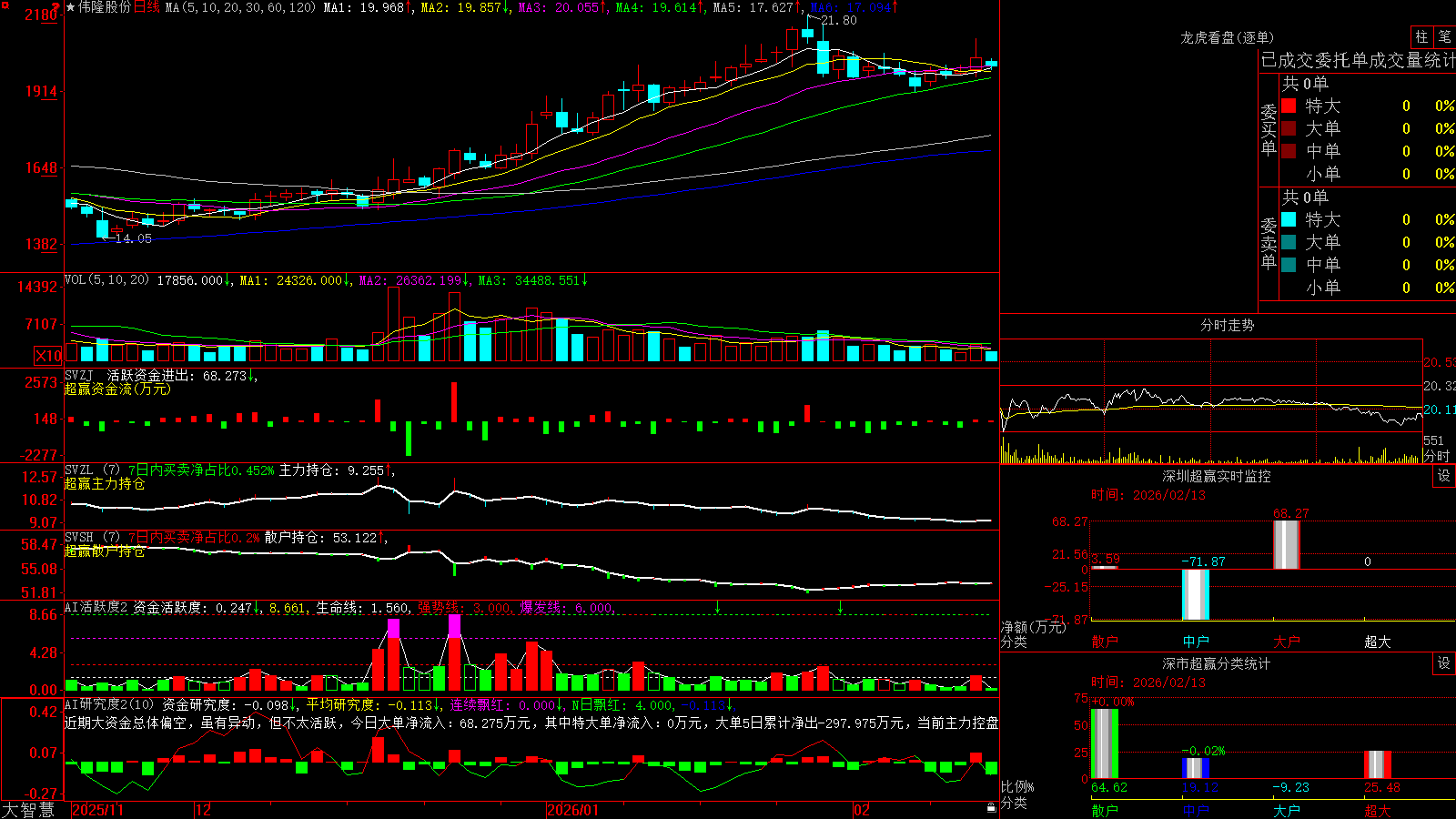Click the SVZL indicator label

[x=79, y=470]
